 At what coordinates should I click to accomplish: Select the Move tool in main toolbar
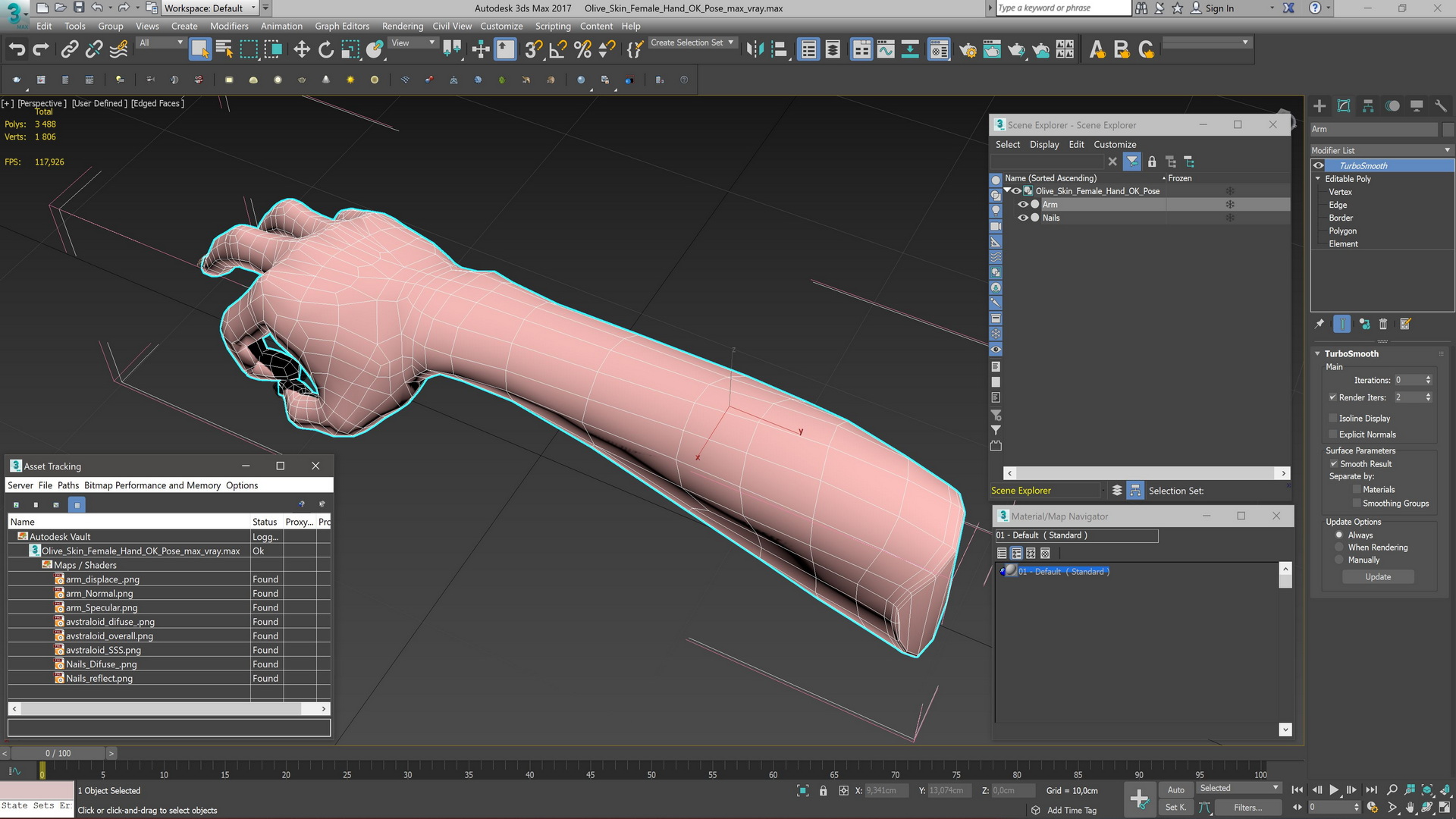(302, 50)
